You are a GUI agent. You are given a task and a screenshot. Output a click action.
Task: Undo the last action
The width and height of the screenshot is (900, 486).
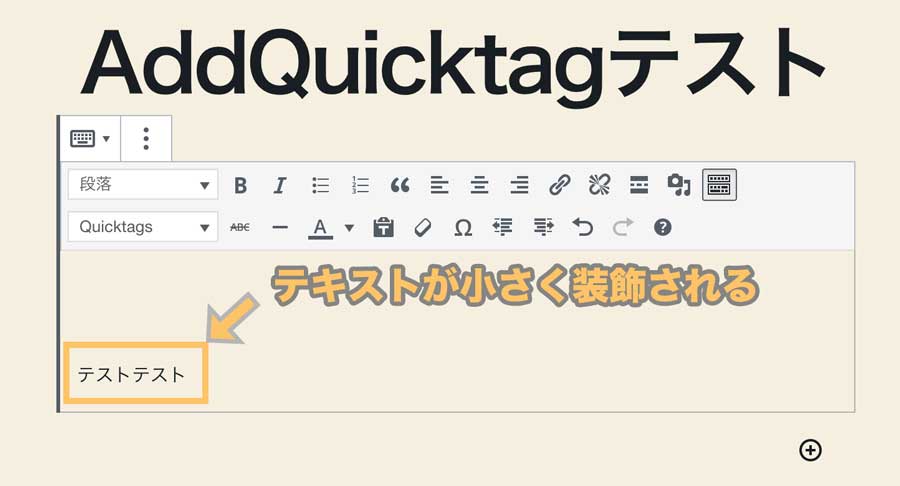(x=583, y=227)
